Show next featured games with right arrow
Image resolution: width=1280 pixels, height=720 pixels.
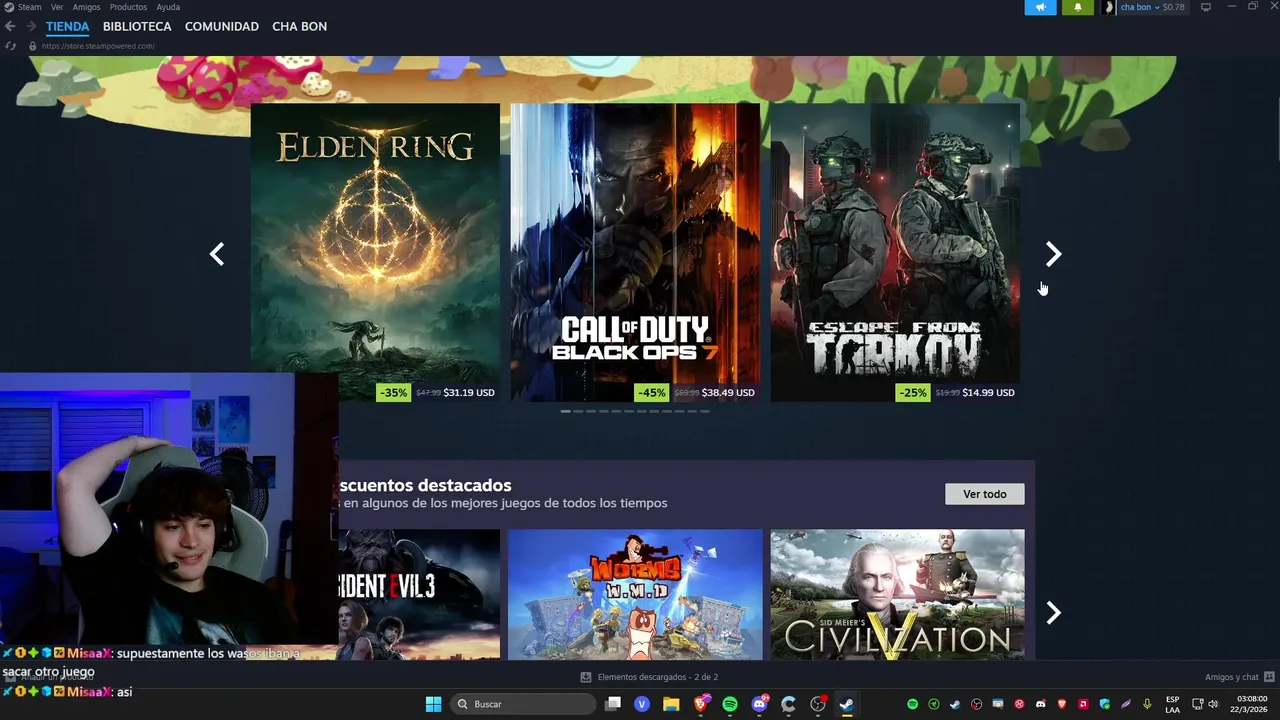point(1053,254)
